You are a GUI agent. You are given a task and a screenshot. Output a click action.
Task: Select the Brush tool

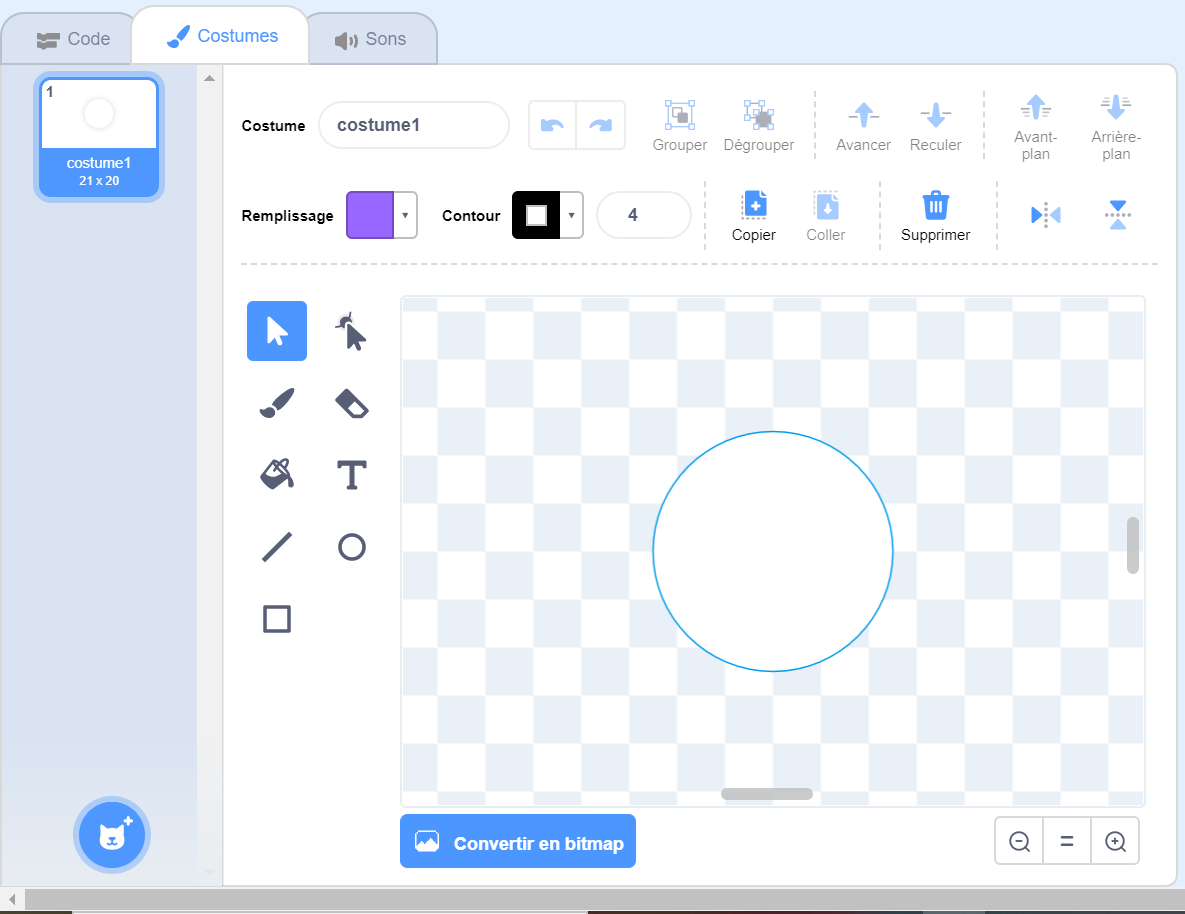(277, 403)
